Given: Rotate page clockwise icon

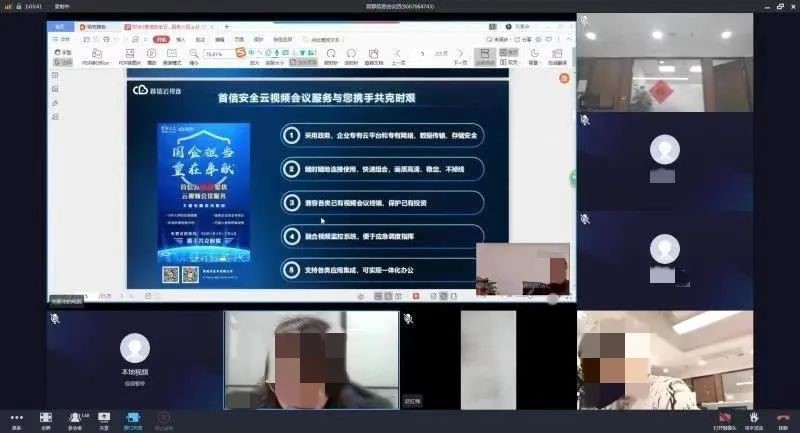Looking at the screenshot, I should [331, 54].
